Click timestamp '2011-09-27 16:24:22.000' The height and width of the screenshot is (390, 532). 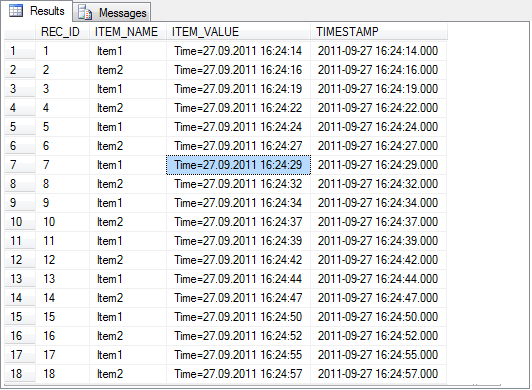click(379, 108)
